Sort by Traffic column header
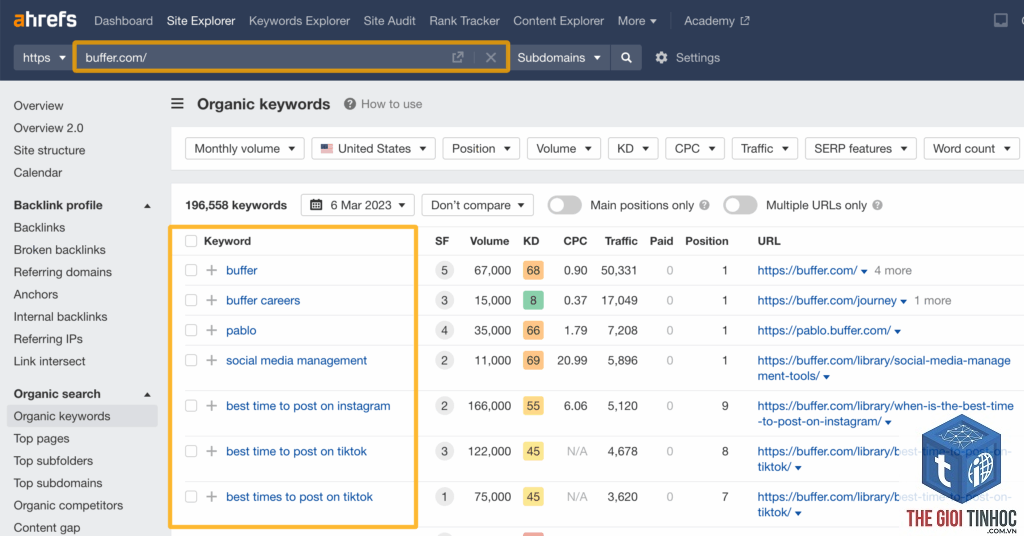The width and height of the screenshot is (1024, 536). [x=620, y=241]
